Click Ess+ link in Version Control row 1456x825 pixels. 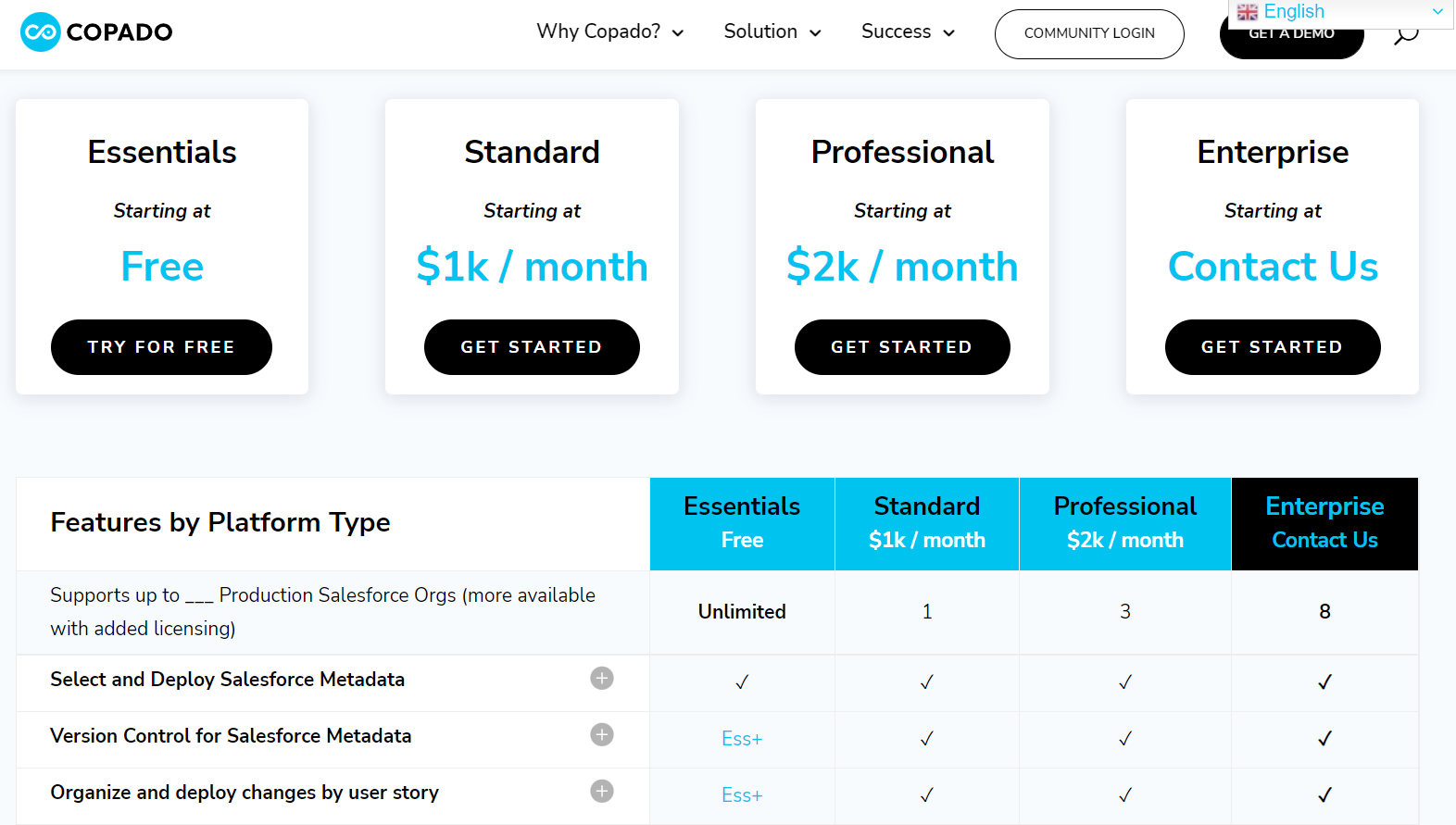[x=742, y=739]
